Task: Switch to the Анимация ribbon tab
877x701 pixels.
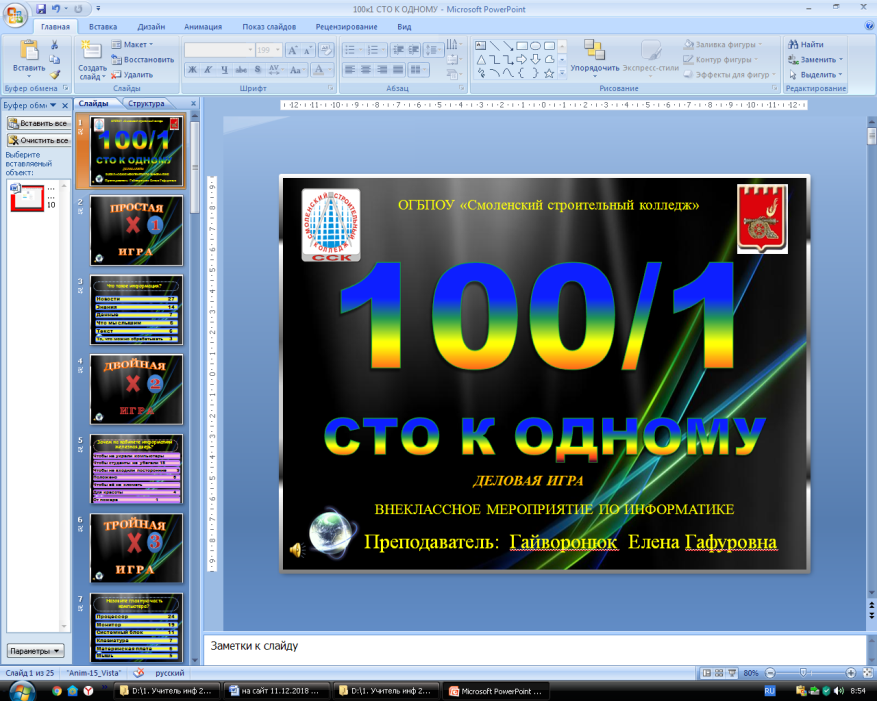Action: pyautogui.click(x=203, y=27)
